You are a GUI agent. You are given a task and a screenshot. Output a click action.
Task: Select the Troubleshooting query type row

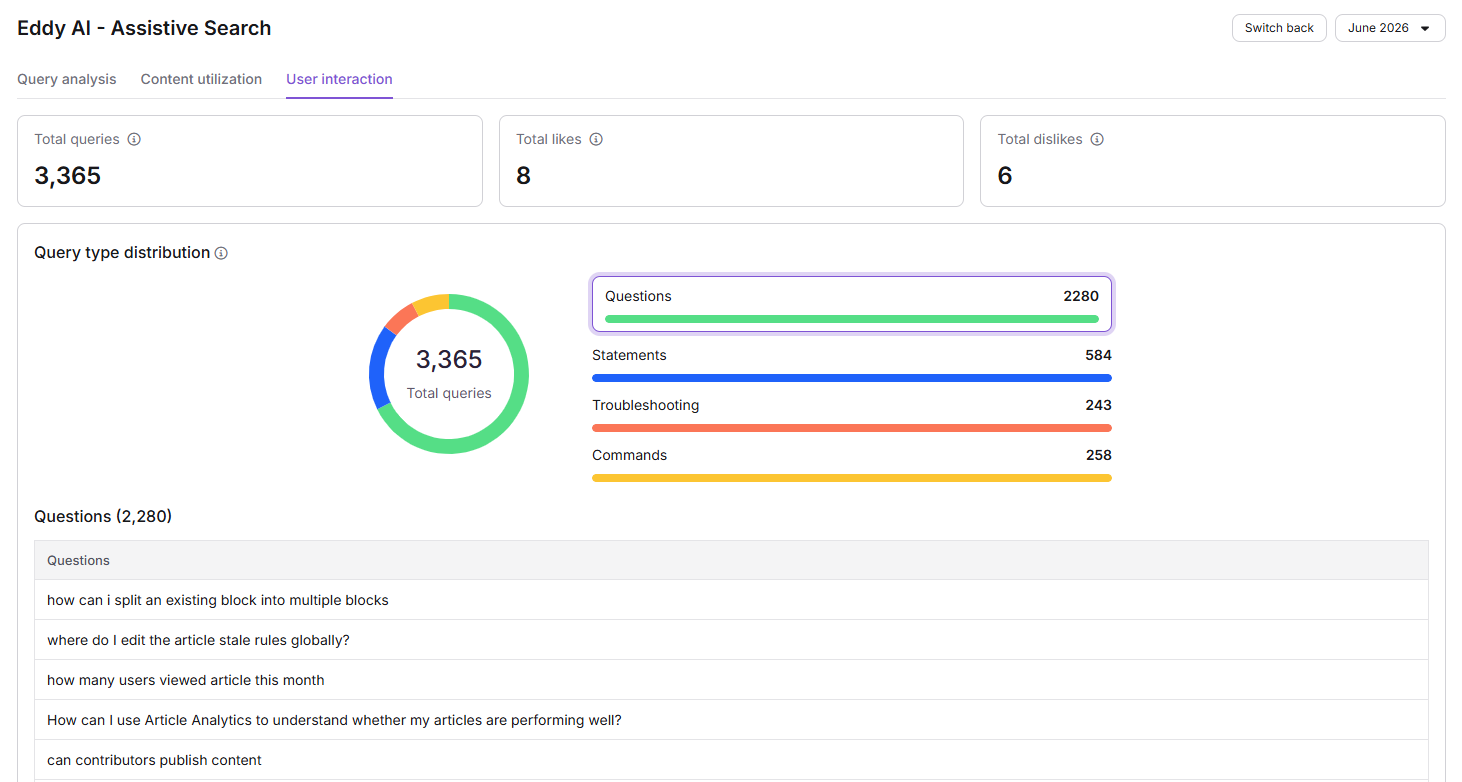(852, 415)
